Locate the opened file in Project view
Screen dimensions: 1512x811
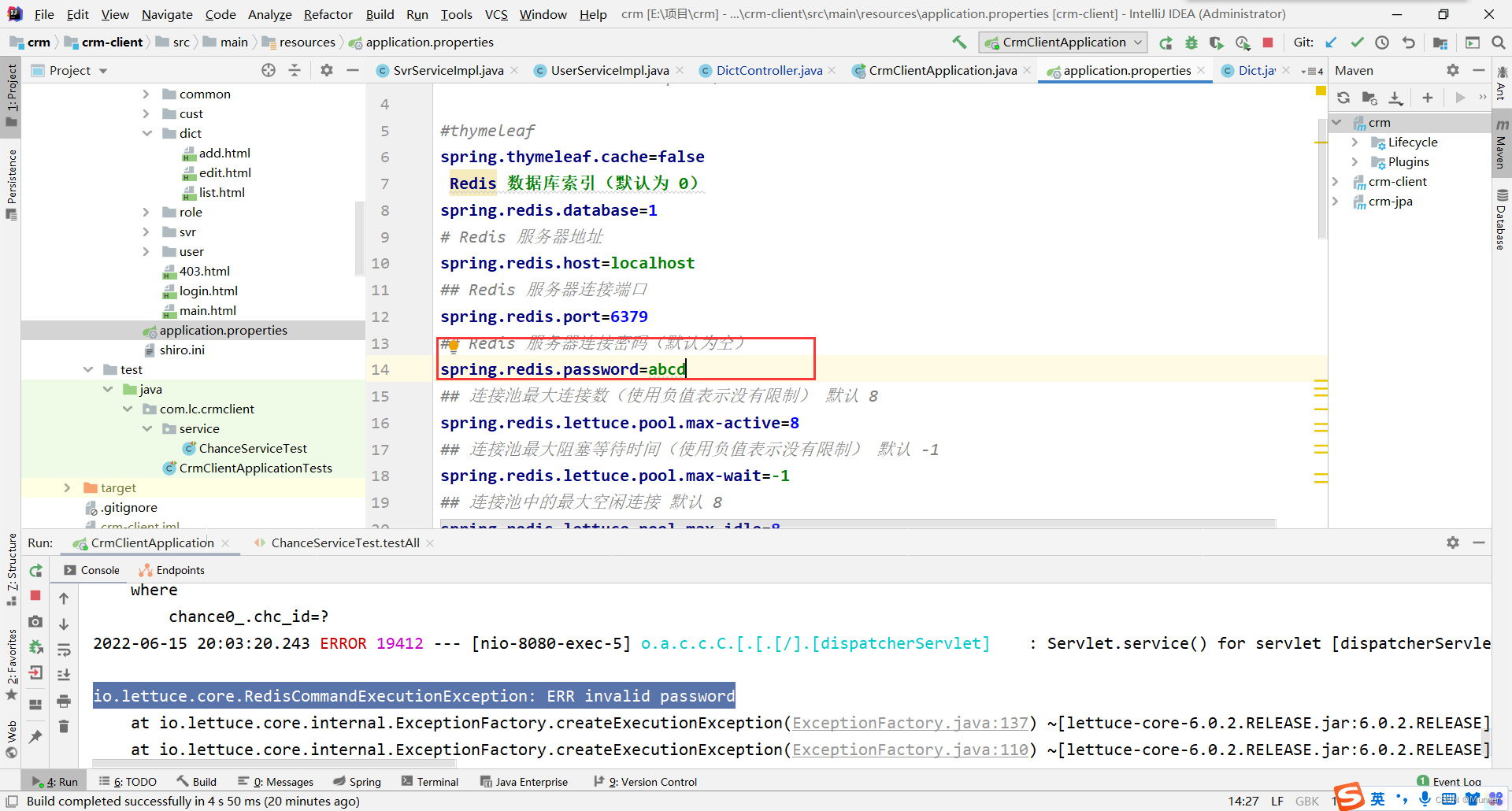(x=269, y=70)
